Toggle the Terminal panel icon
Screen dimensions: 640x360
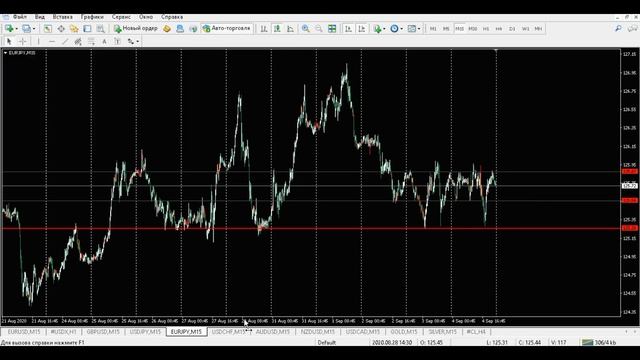click(x=87, y=29)
